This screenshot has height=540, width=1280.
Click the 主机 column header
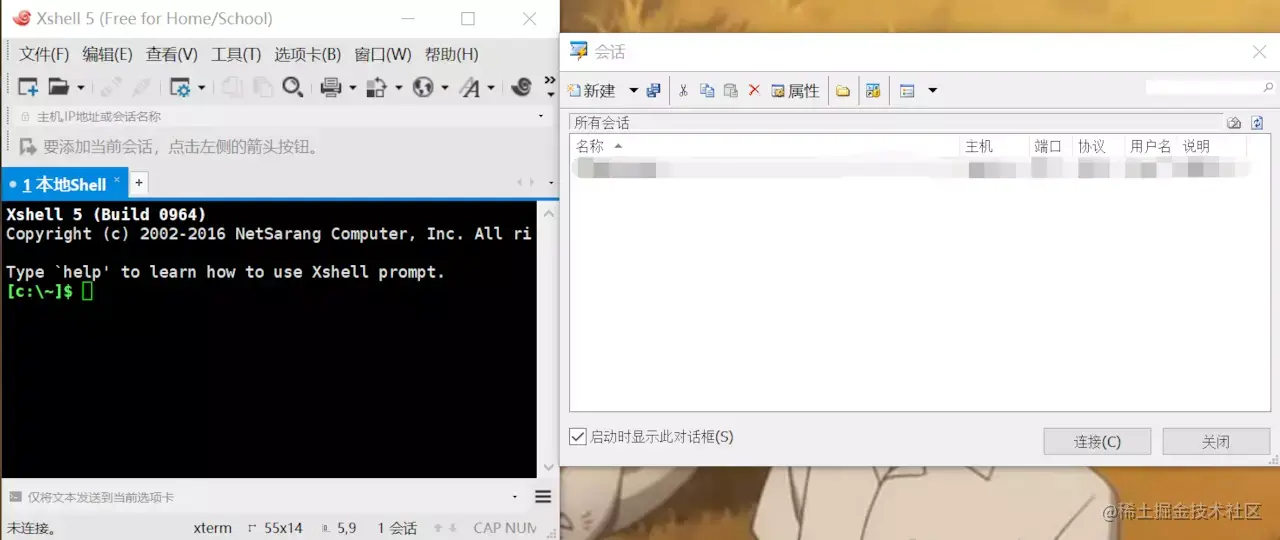tap(994, 146)
